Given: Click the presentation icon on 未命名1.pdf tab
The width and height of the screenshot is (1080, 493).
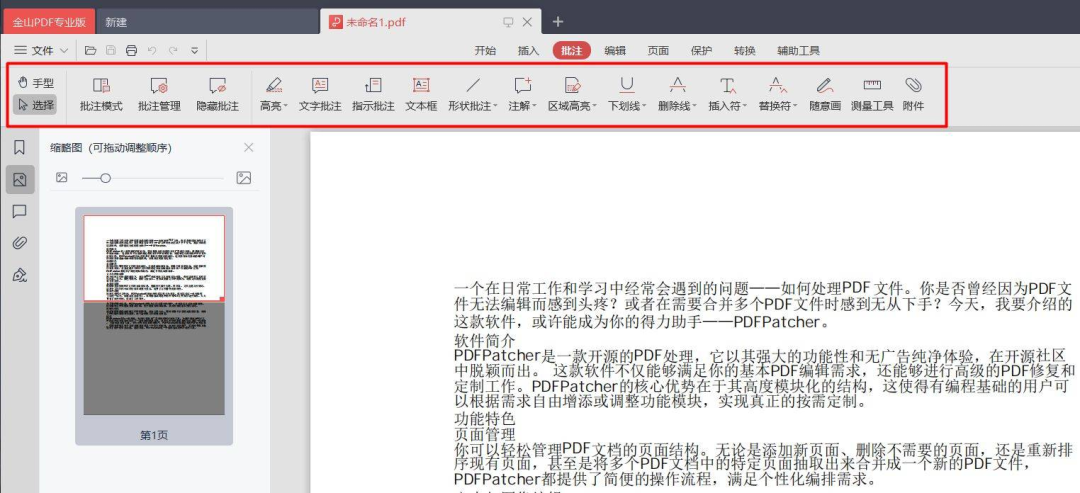Looking at the screenshot, I should click(508, 22).
